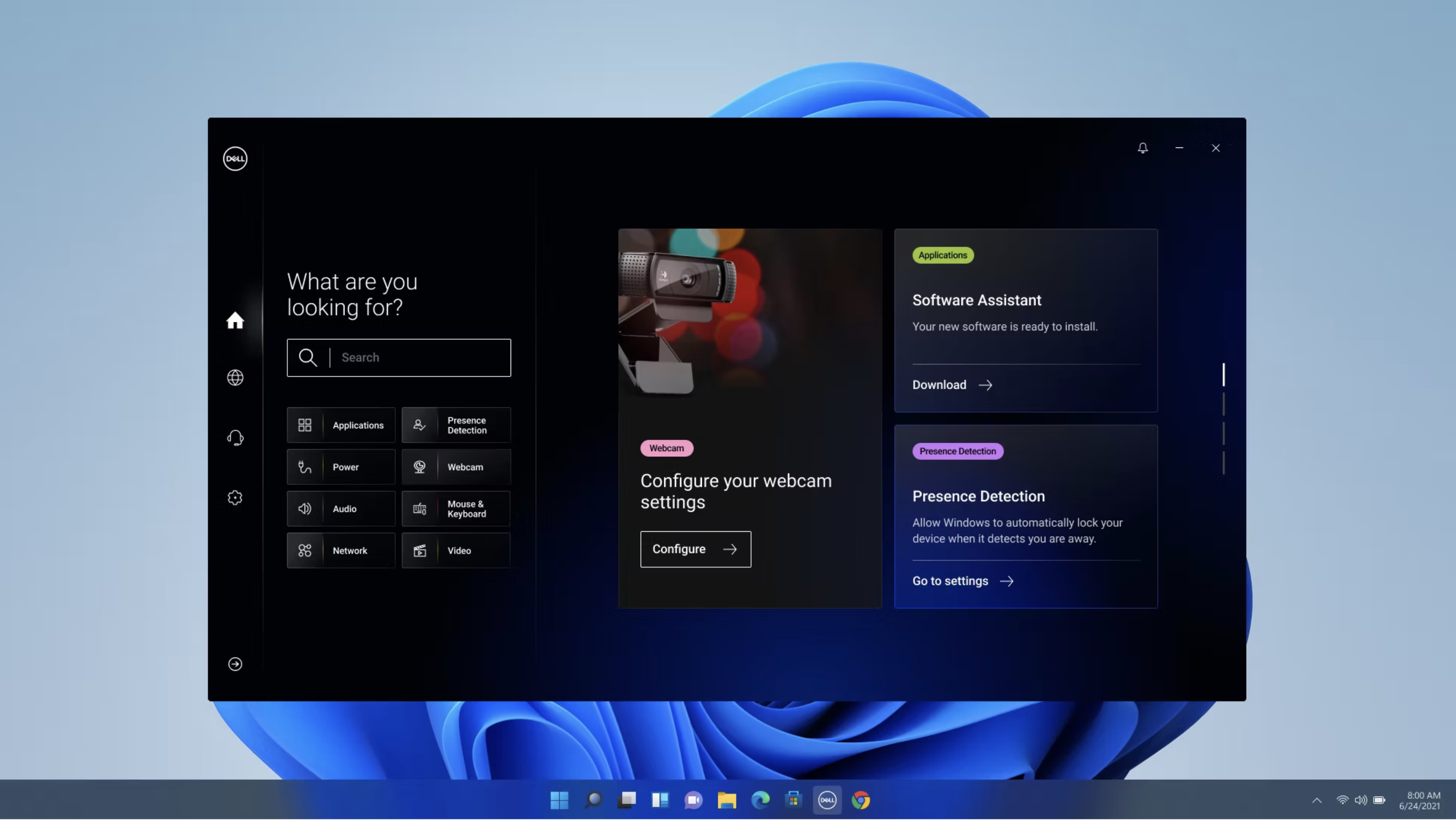
Task: Click the search magnifier icon
Action: click(308, 358)
